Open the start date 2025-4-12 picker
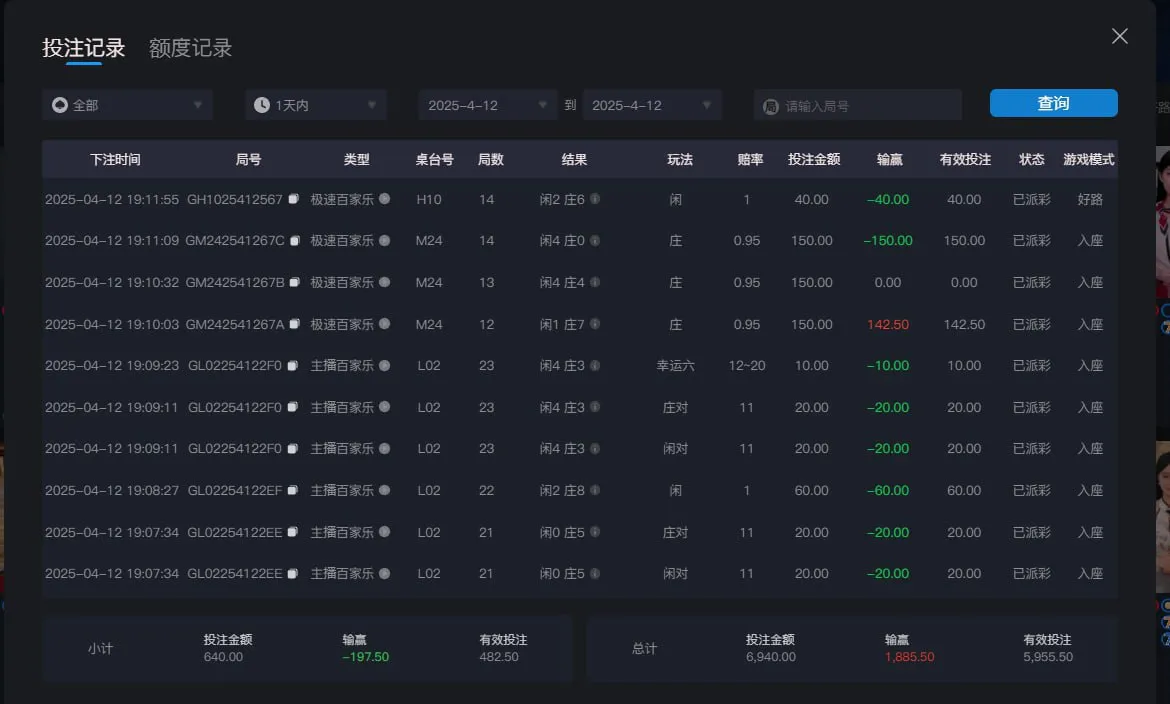Viewport: 1170px width, 704px height. [487, 104]
